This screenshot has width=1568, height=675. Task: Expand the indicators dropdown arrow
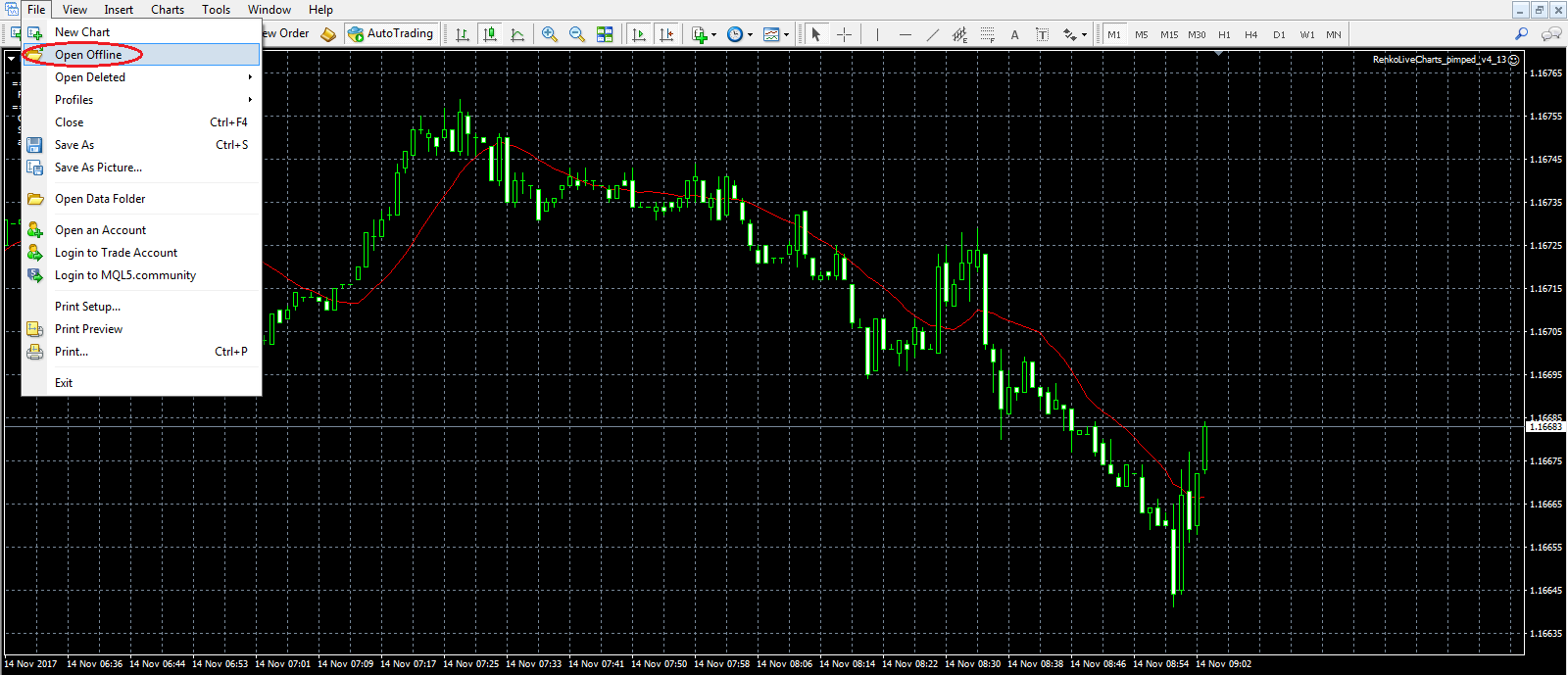click(713, 34)
